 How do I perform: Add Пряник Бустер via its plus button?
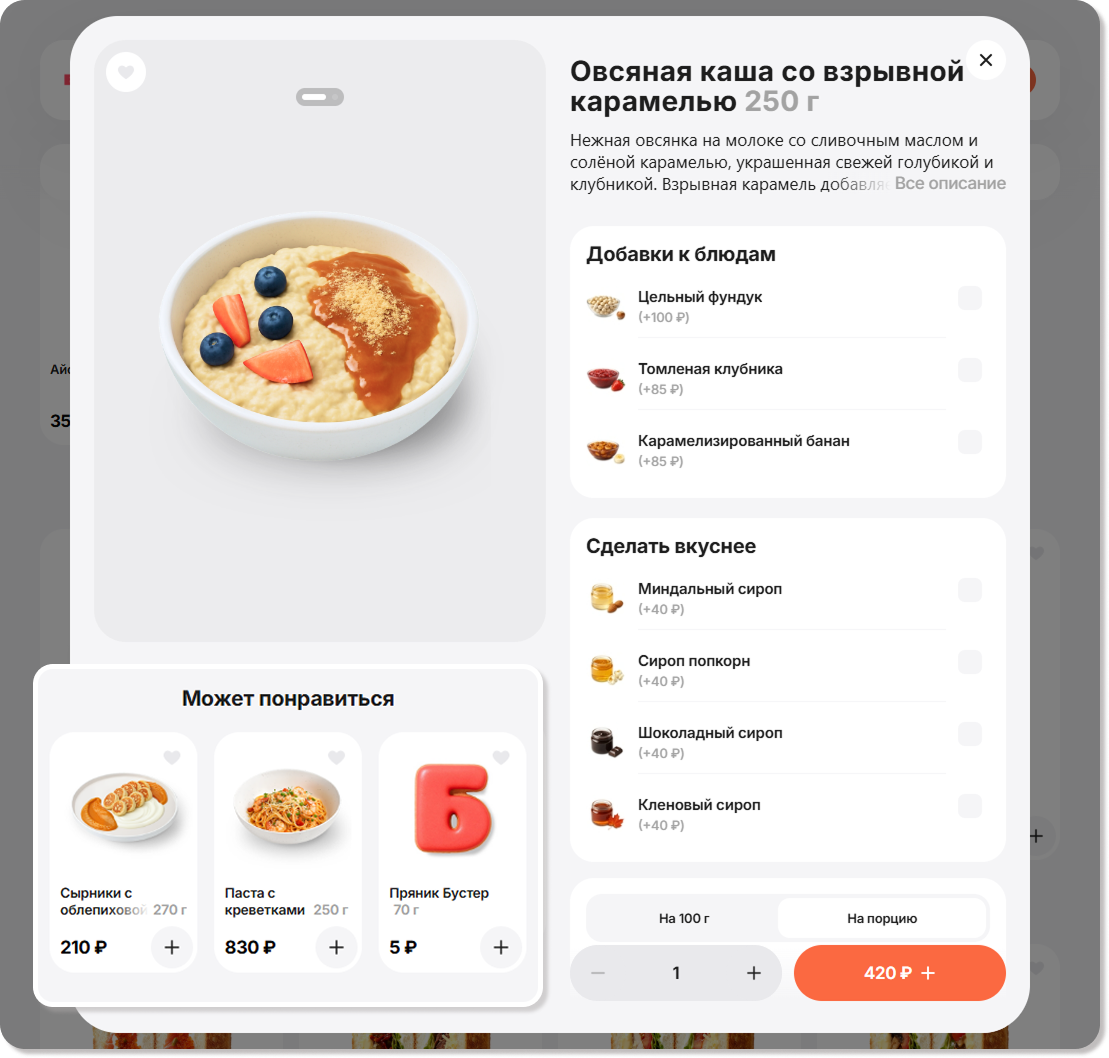point(501,947)
